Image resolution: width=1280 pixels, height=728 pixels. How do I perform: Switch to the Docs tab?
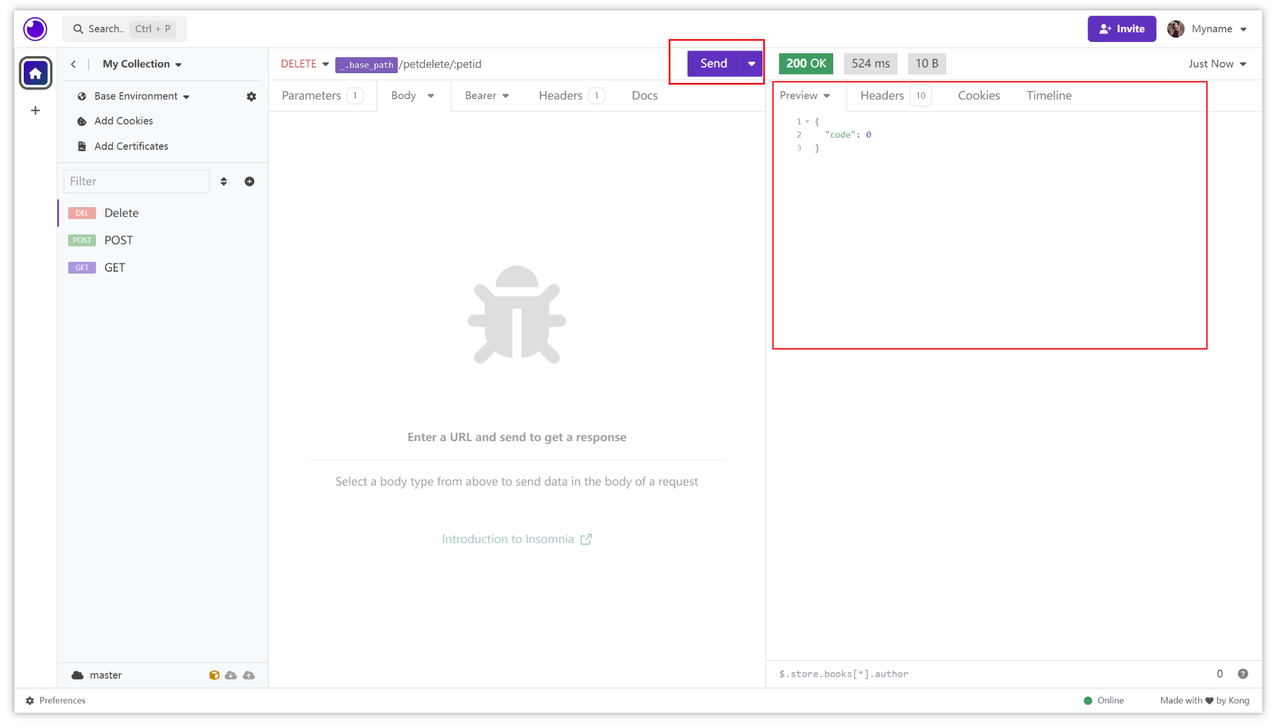coord(645,96)
